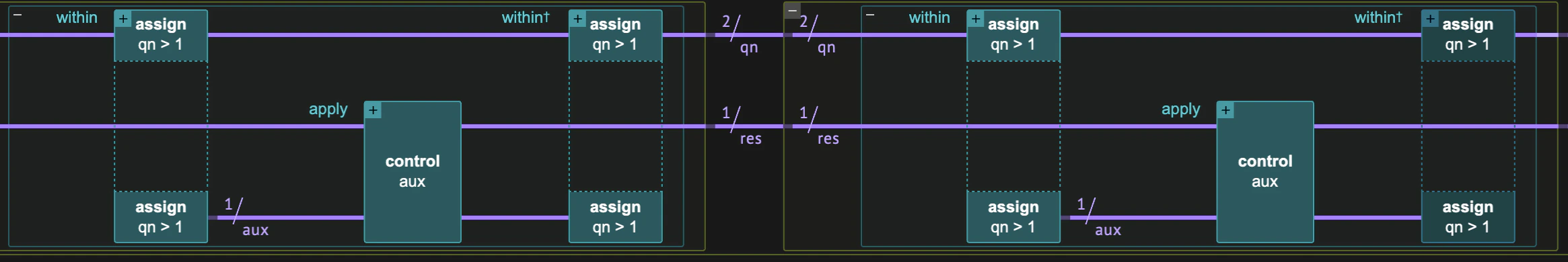Click the 'within†' label in the second circuit

1378,17
